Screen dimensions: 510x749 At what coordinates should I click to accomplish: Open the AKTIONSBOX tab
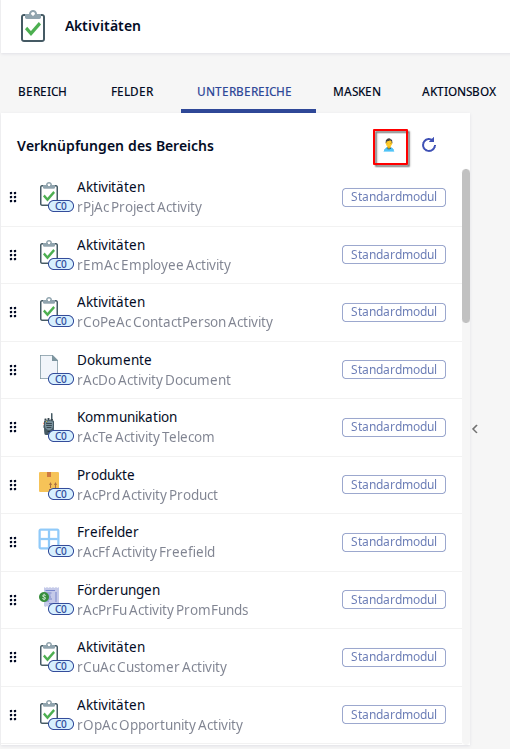[459, 92]
